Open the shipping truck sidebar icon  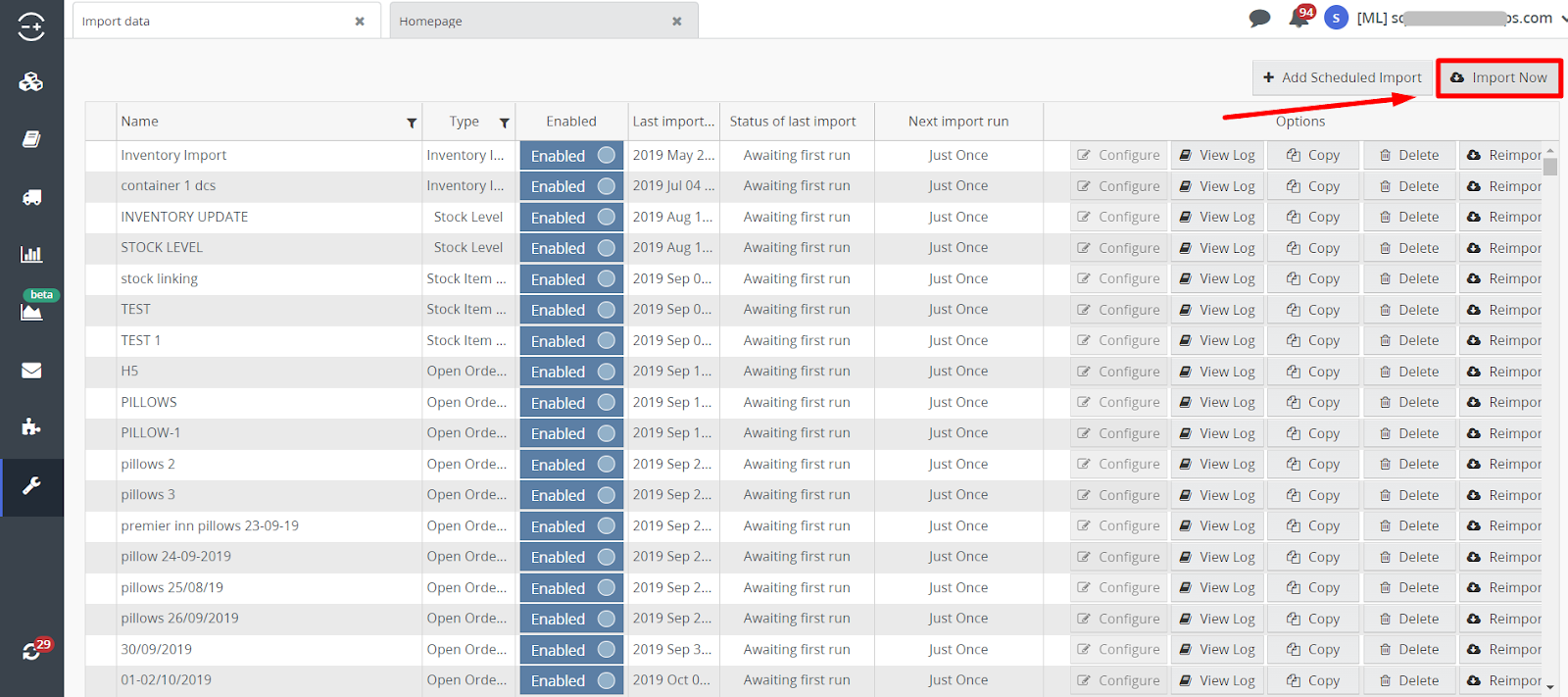pos(31,198)
